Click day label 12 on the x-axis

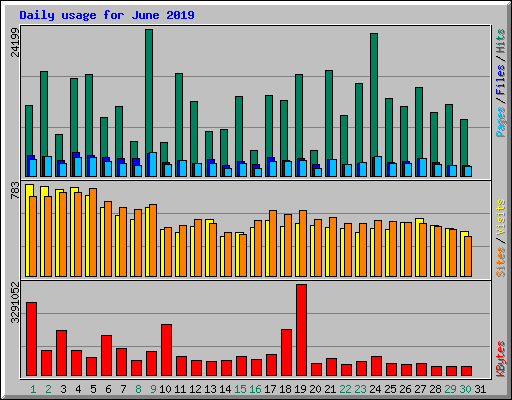pyautogui.click(x=195, y=389)
